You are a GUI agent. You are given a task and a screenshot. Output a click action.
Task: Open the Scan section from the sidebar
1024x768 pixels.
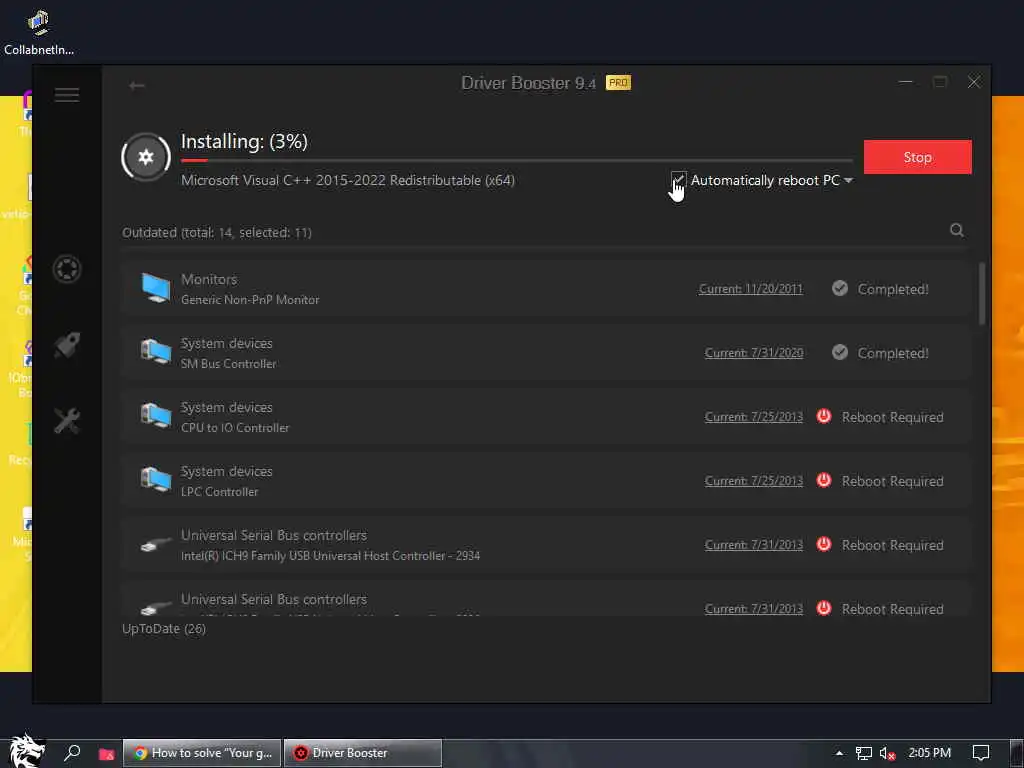[67, 269]
